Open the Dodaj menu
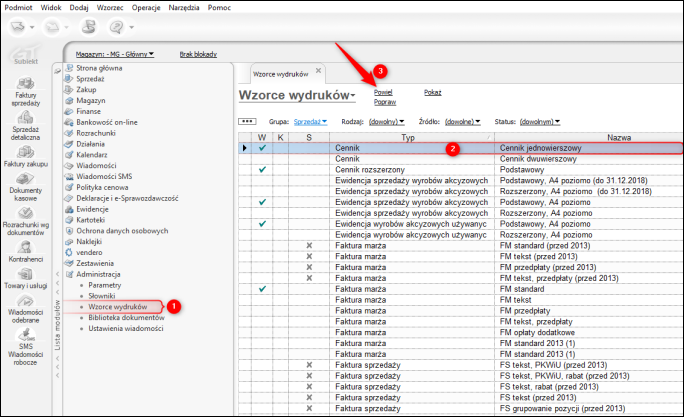The height and width of the screenshot is (417, 684). point(79,7)
